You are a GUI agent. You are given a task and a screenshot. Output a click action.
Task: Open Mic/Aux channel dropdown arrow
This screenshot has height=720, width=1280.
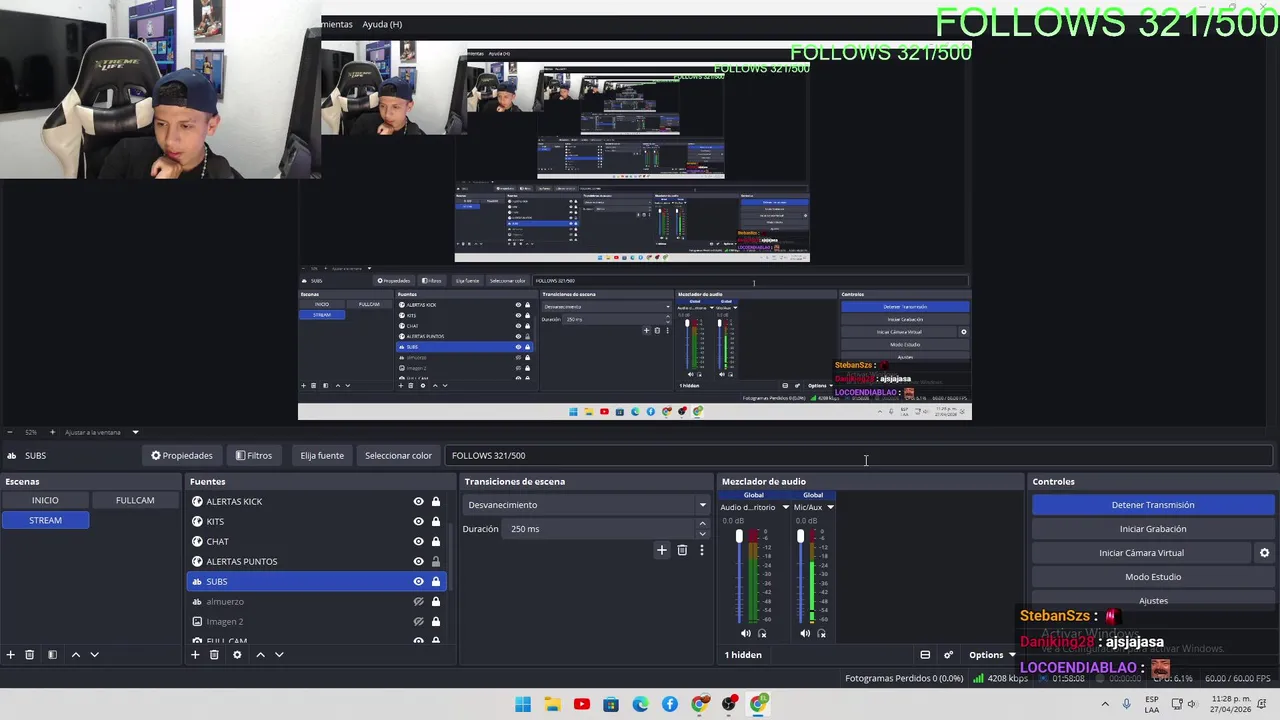(830, 507)
